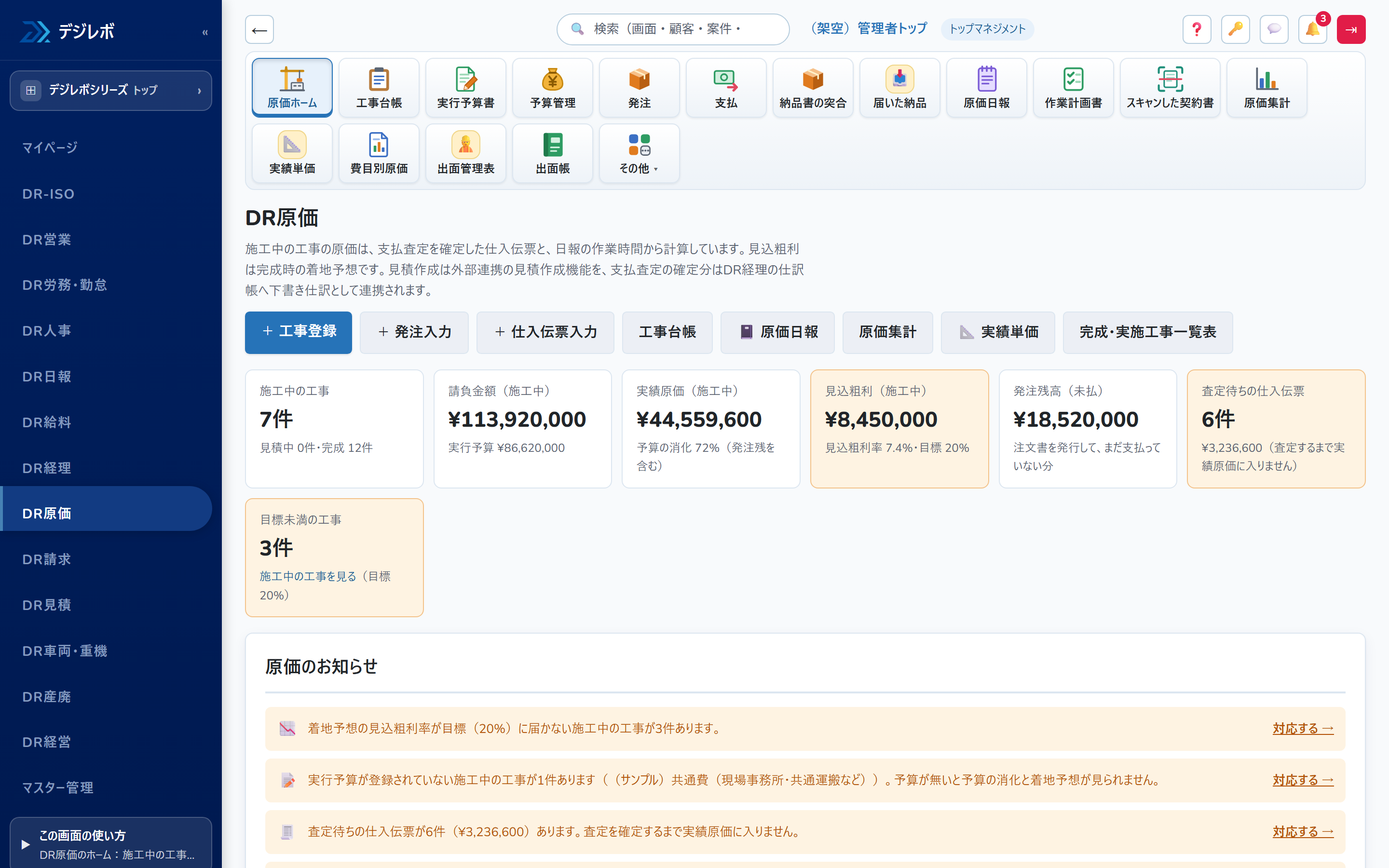This screenshot has width=1389, height=868.
Task: Open the key icon button
Action: [1235, 29]
